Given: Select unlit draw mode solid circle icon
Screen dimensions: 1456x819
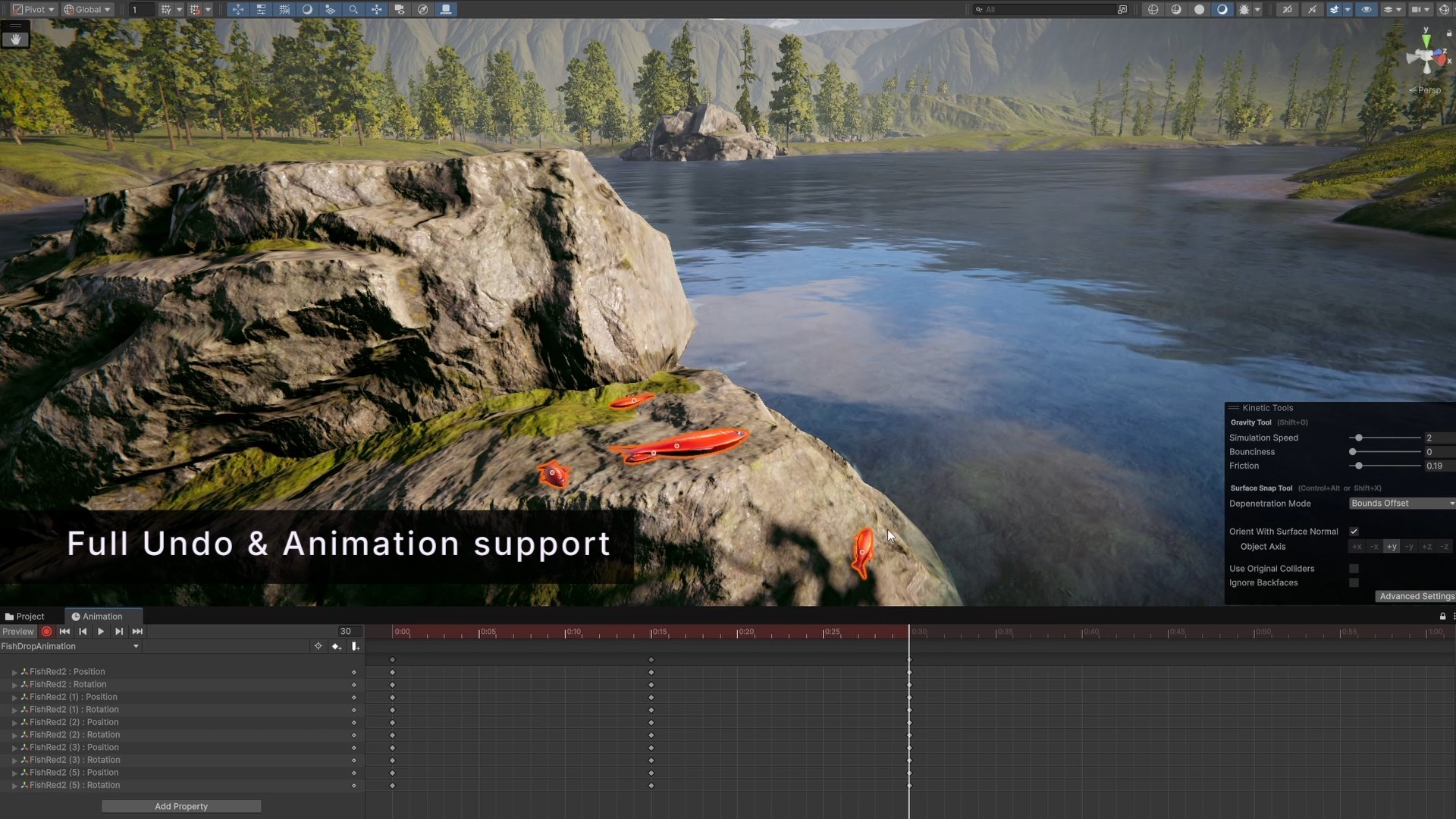Looking at the screenshot, I should [x=1199, y=9].
